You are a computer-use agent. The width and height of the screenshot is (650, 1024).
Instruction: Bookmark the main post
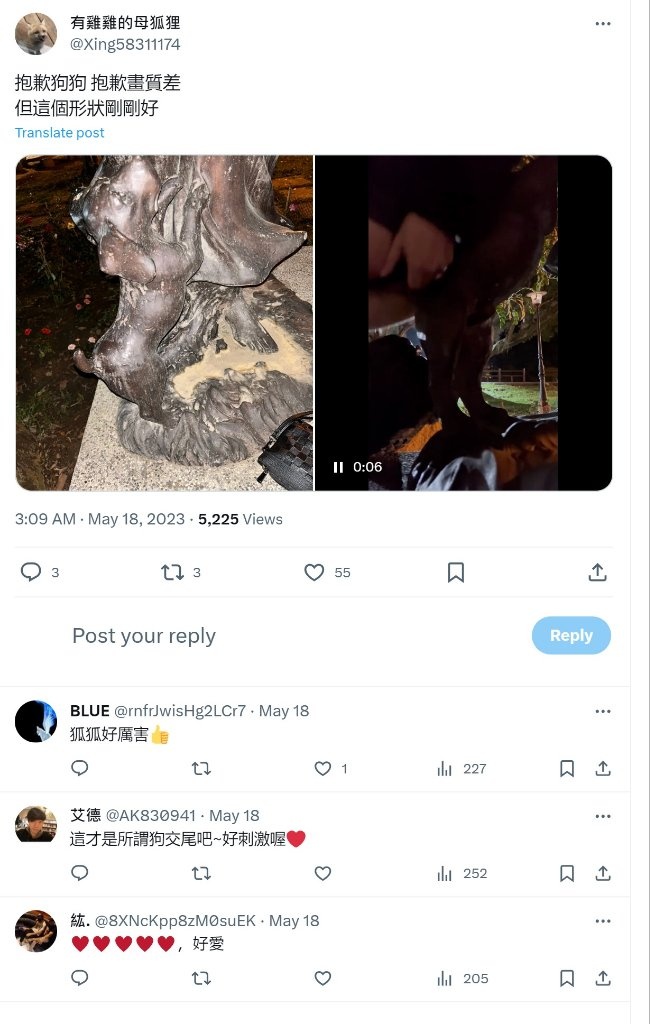[456, 573]
